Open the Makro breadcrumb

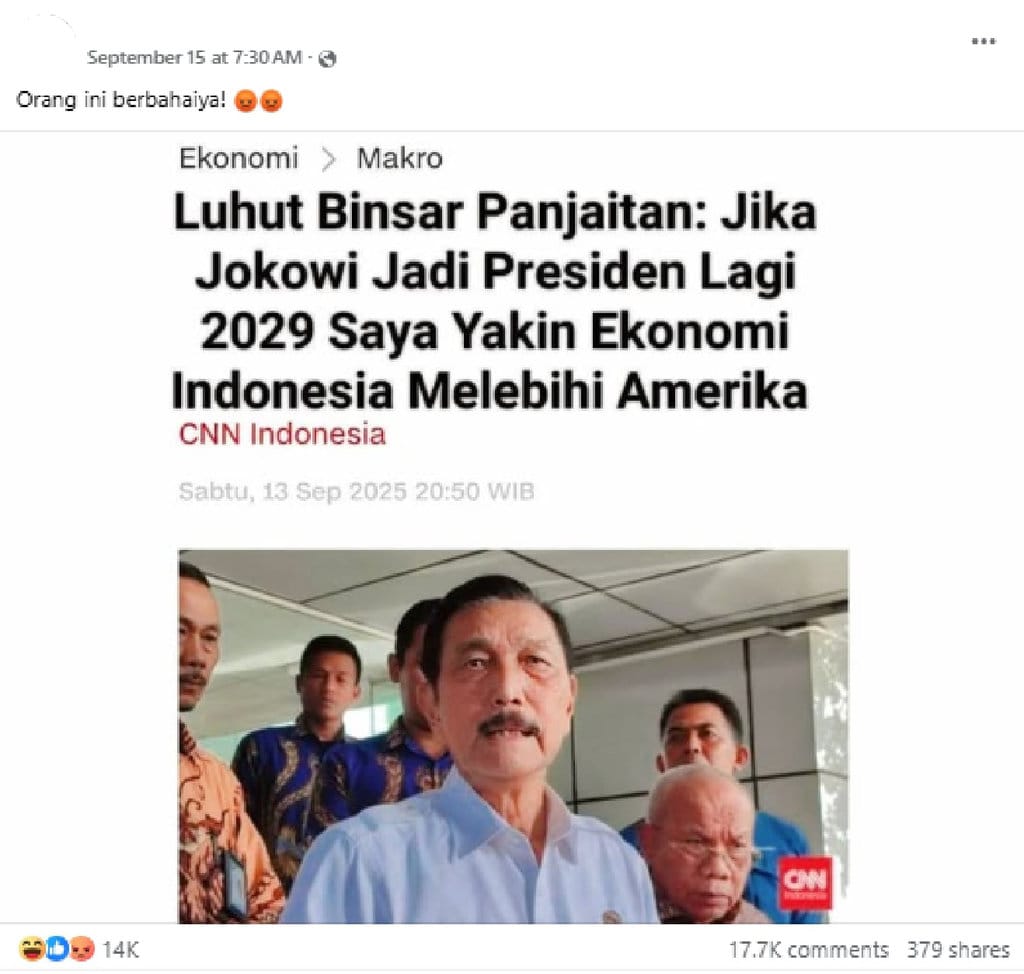[x=400, y=158]
